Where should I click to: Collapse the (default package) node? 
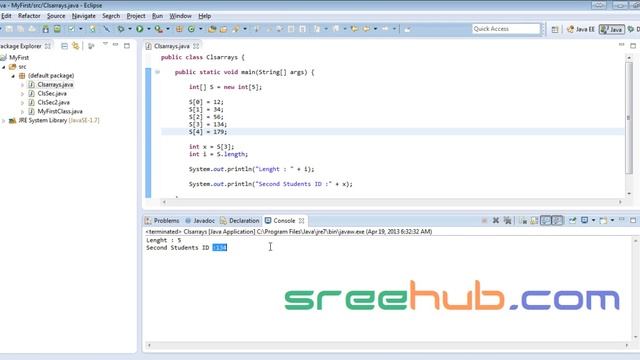[13, 76]
